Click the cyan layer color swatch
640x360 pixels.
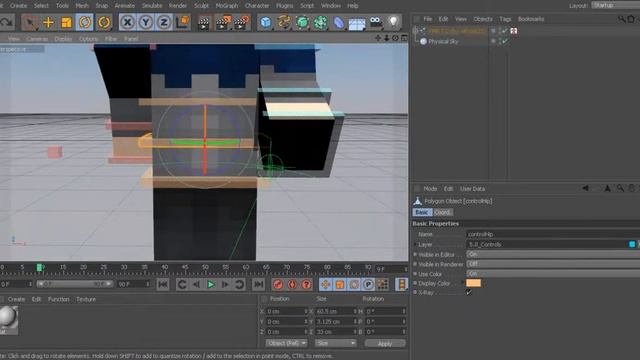[632, 244]
